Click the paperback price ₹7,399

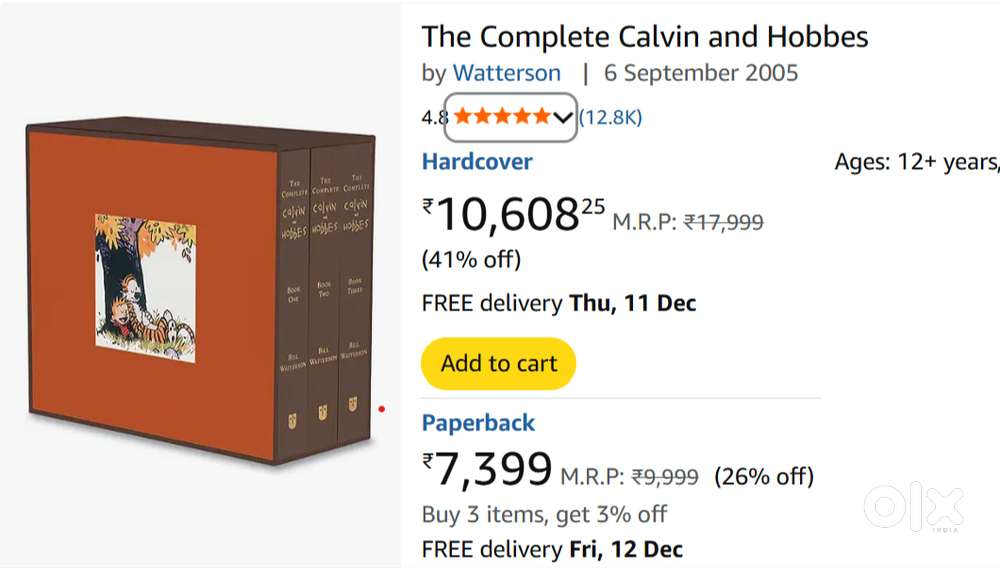click(x=487, y=469)
